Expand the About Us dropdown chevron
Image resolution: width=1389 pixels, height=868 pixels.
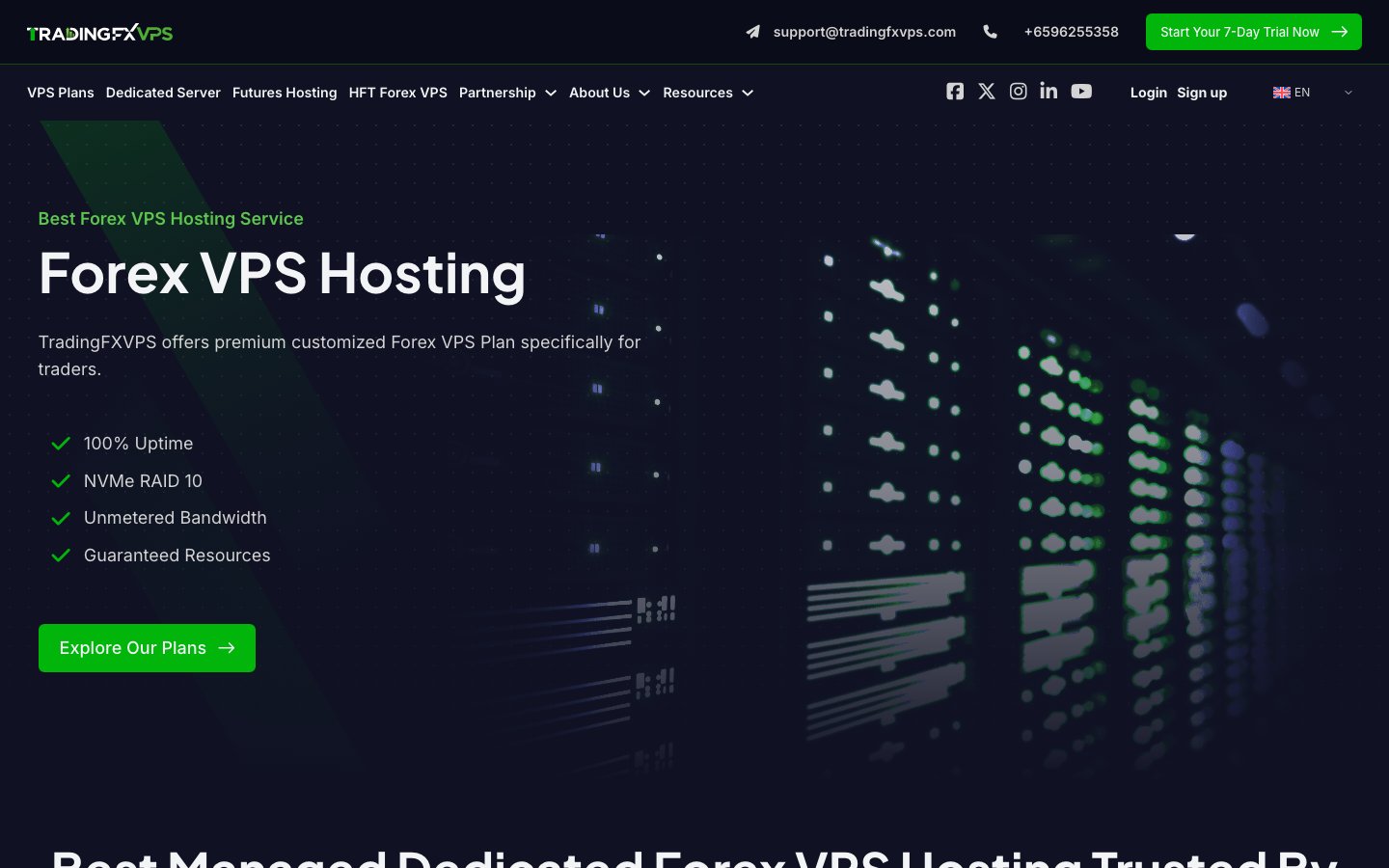click(x=644, y=94)
